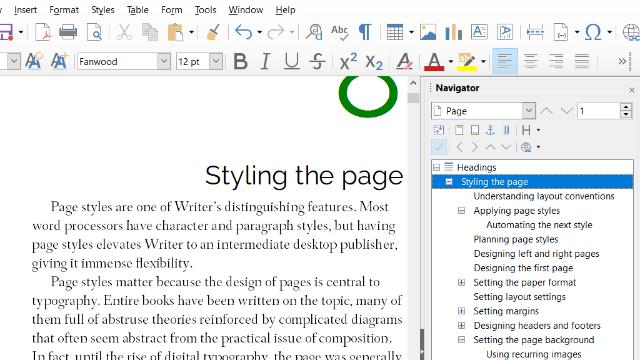Close the Navigator panel
Screen dimensions: 640x360
tap(631, 90)
